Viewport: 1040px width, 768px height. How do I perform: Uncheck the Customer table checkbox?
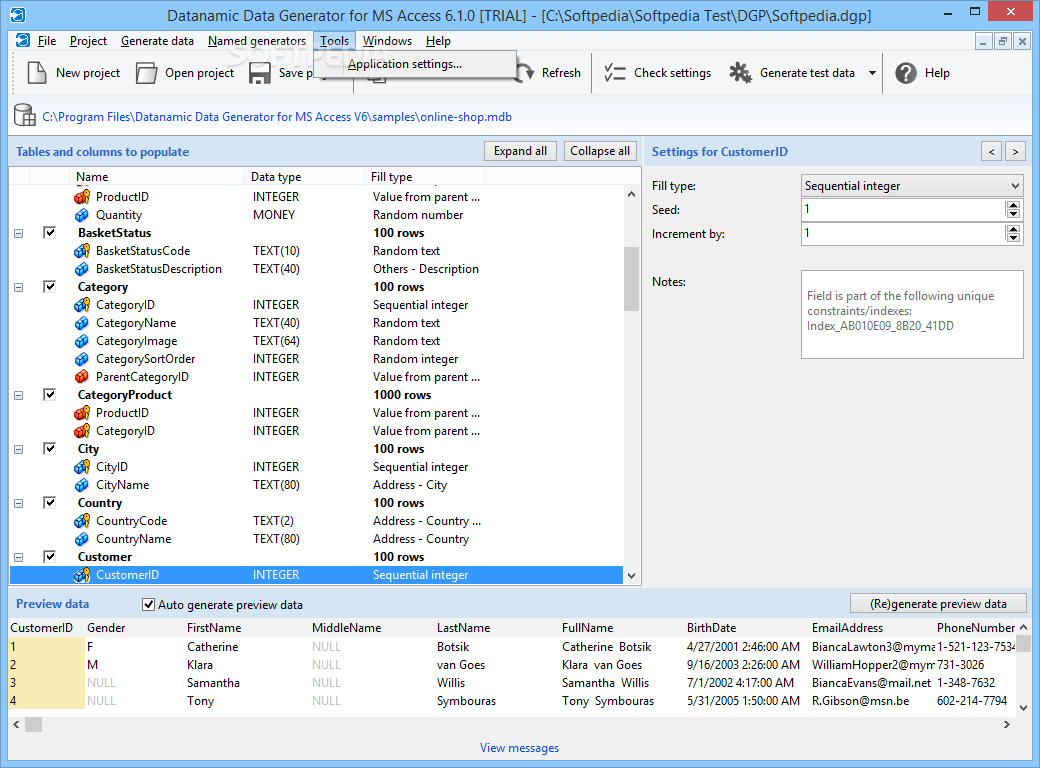pos(50,556)
